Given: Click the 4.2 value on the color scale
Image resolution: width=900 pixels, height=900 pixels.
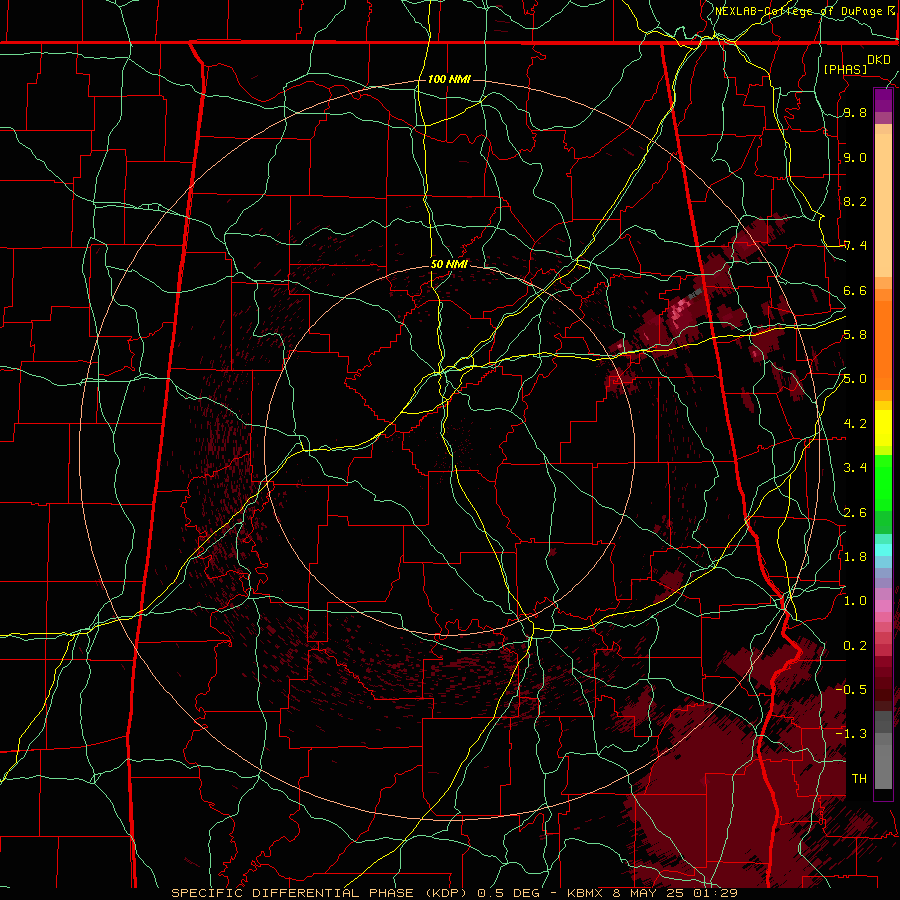Looking at the screenshot, I should click(855, 424).
